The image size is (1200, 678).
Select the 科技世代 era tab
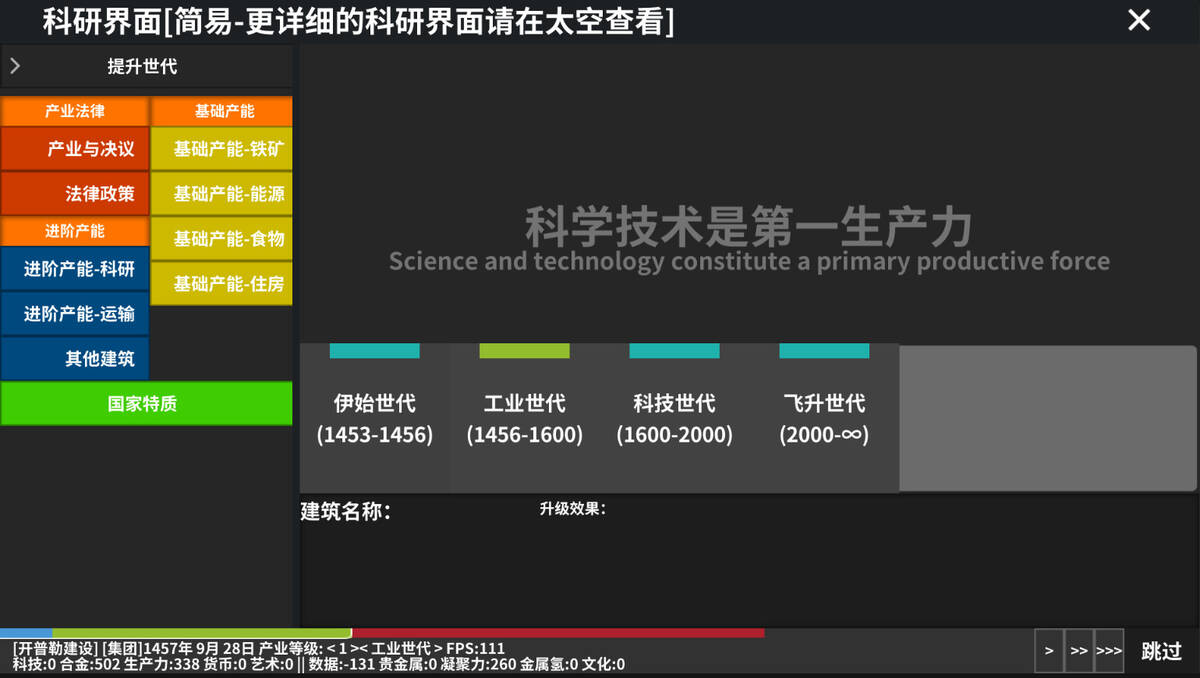tap(675, 418)
